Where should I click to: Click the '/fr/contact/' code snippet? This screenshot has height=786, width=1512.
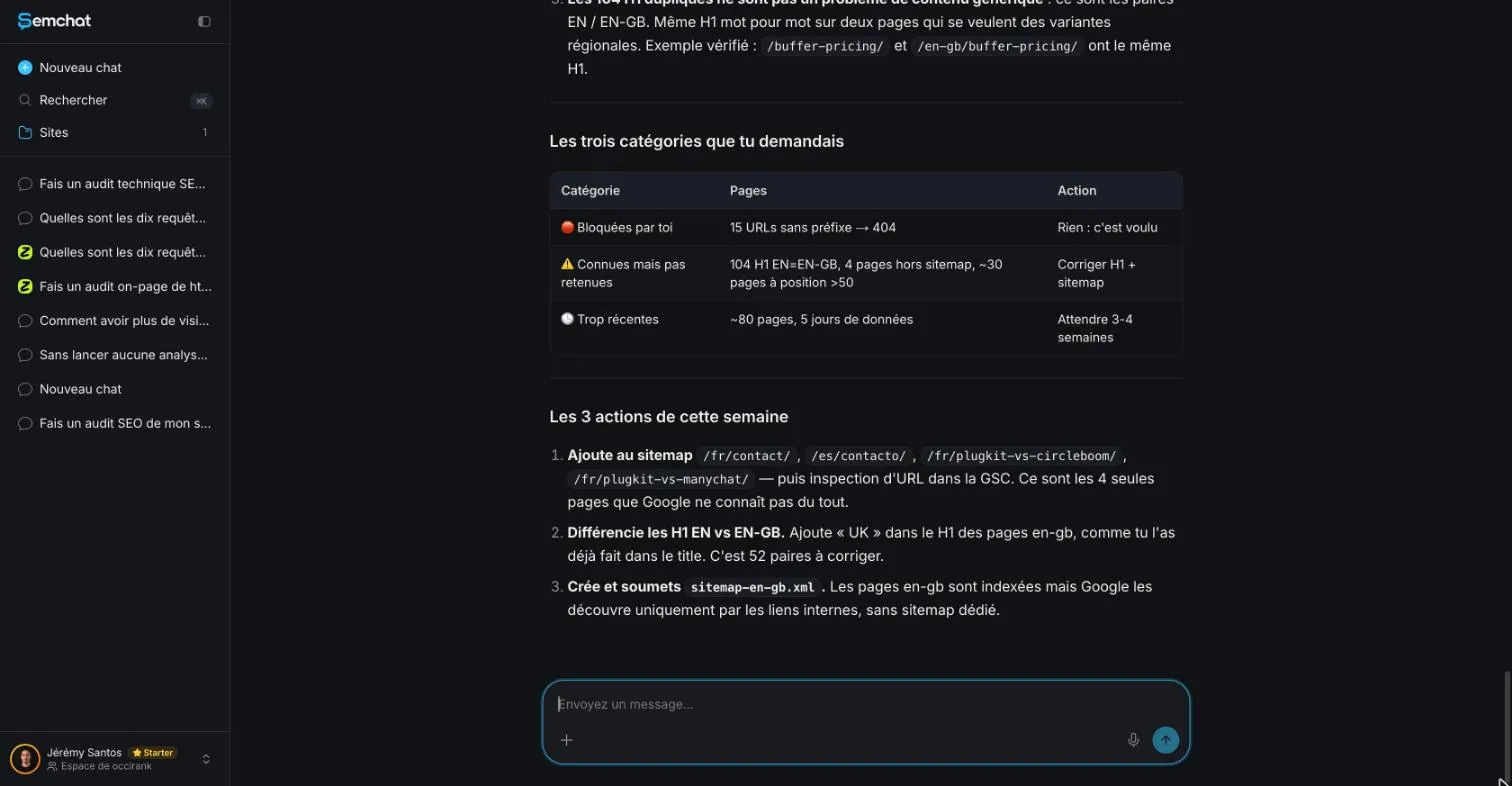[747, 456]
